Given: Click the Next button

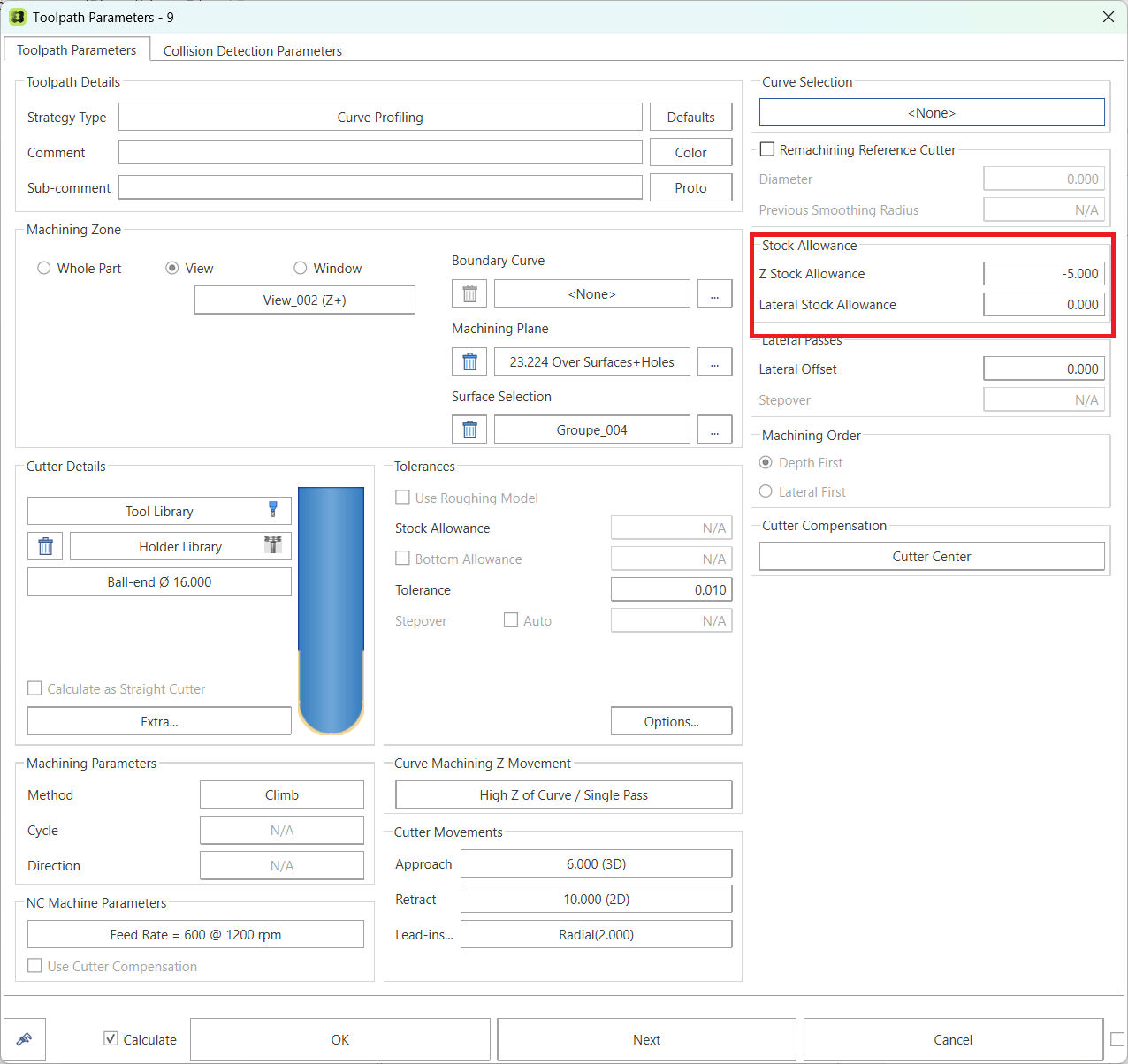Looking at the screenshot, I should (x=647, y=1039).
